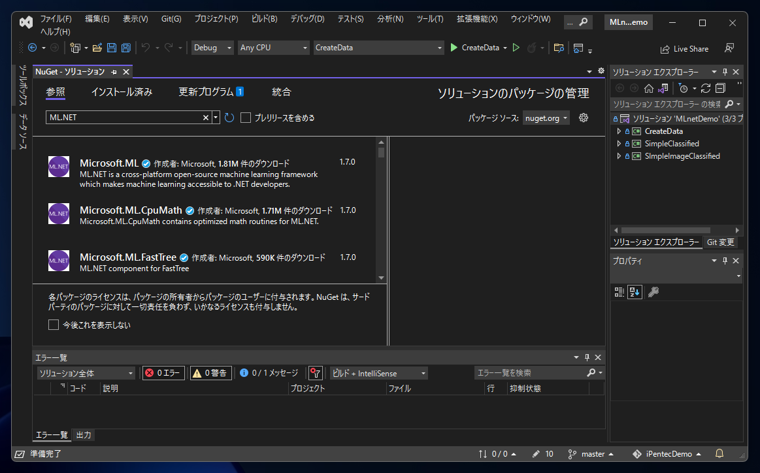Image resolution: width=760 pixels, height=473 pixels.
Task: Start without debugging using outlined play icon
Action: [x=516, y=47]
